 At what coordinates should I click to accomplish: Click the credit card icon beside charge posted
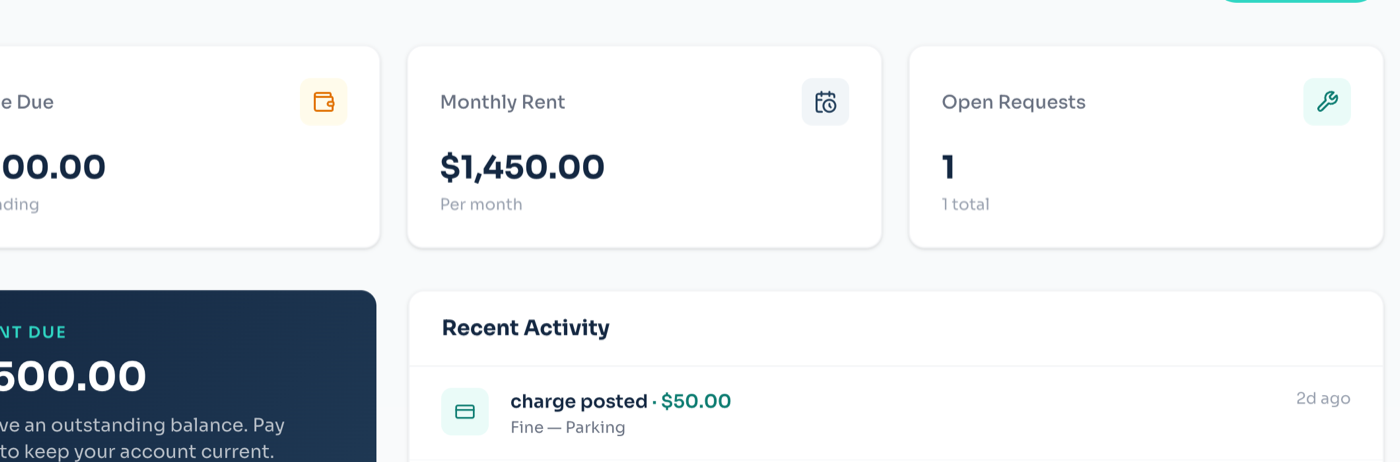[465, 412]
